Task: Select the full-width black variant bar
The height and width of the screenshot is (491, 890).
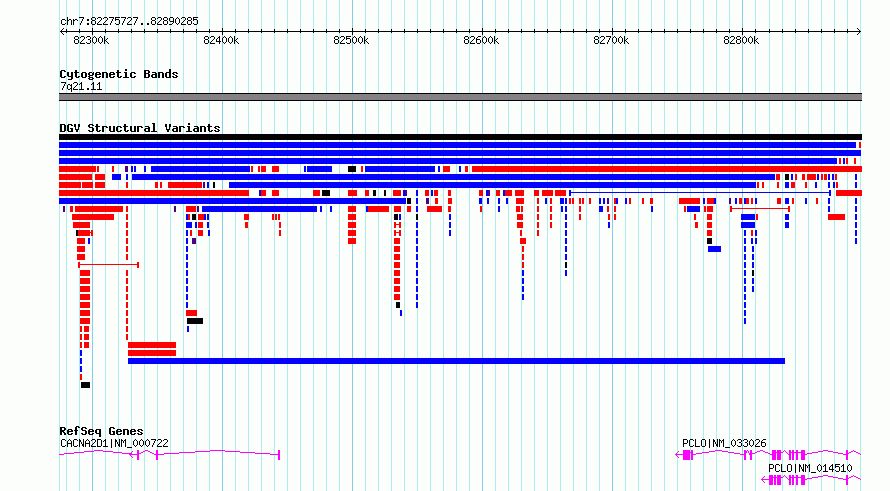Action: click(x=460, y=137)
